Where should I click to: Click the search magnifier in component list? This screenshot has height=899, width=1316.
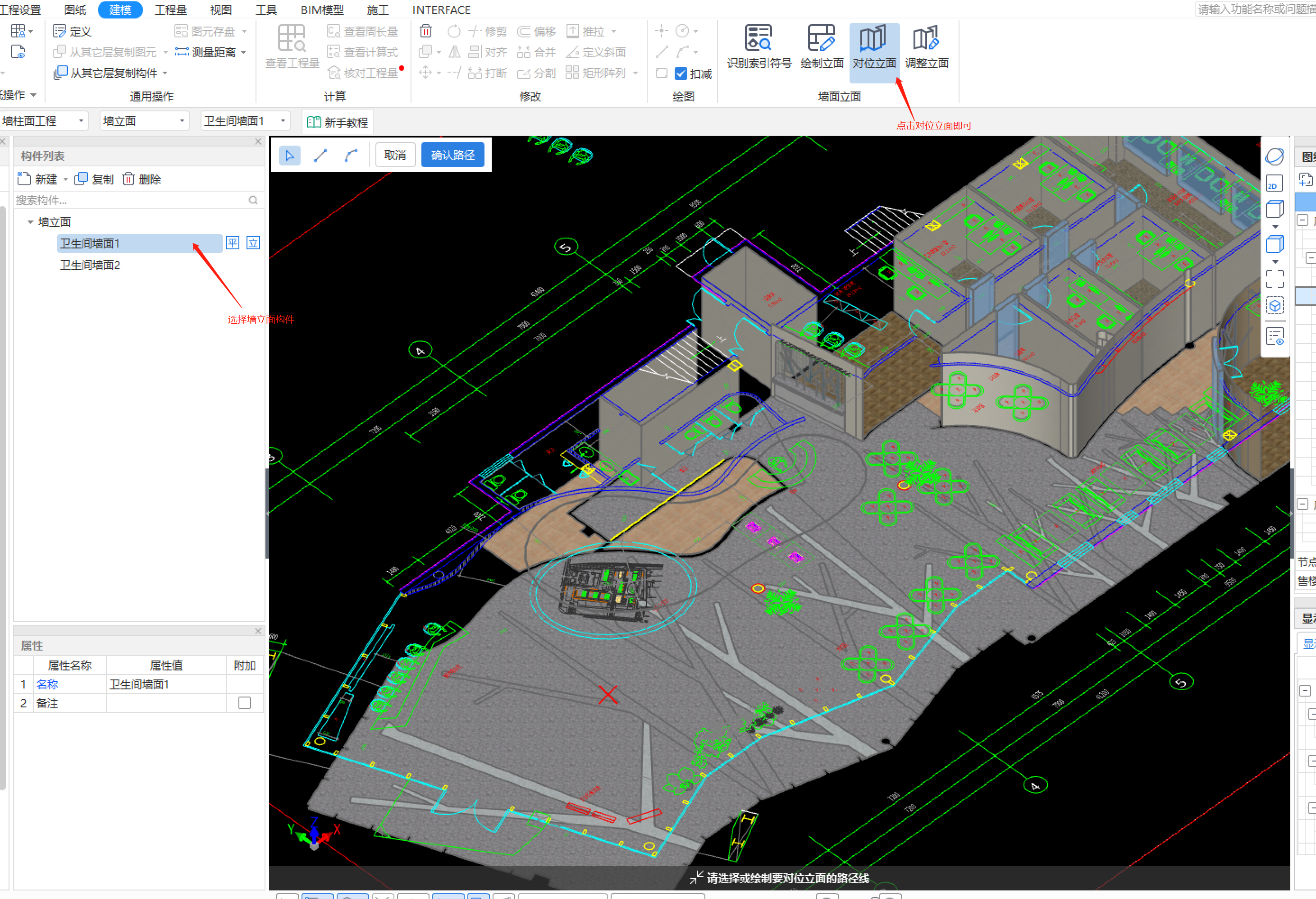(253, 200)
